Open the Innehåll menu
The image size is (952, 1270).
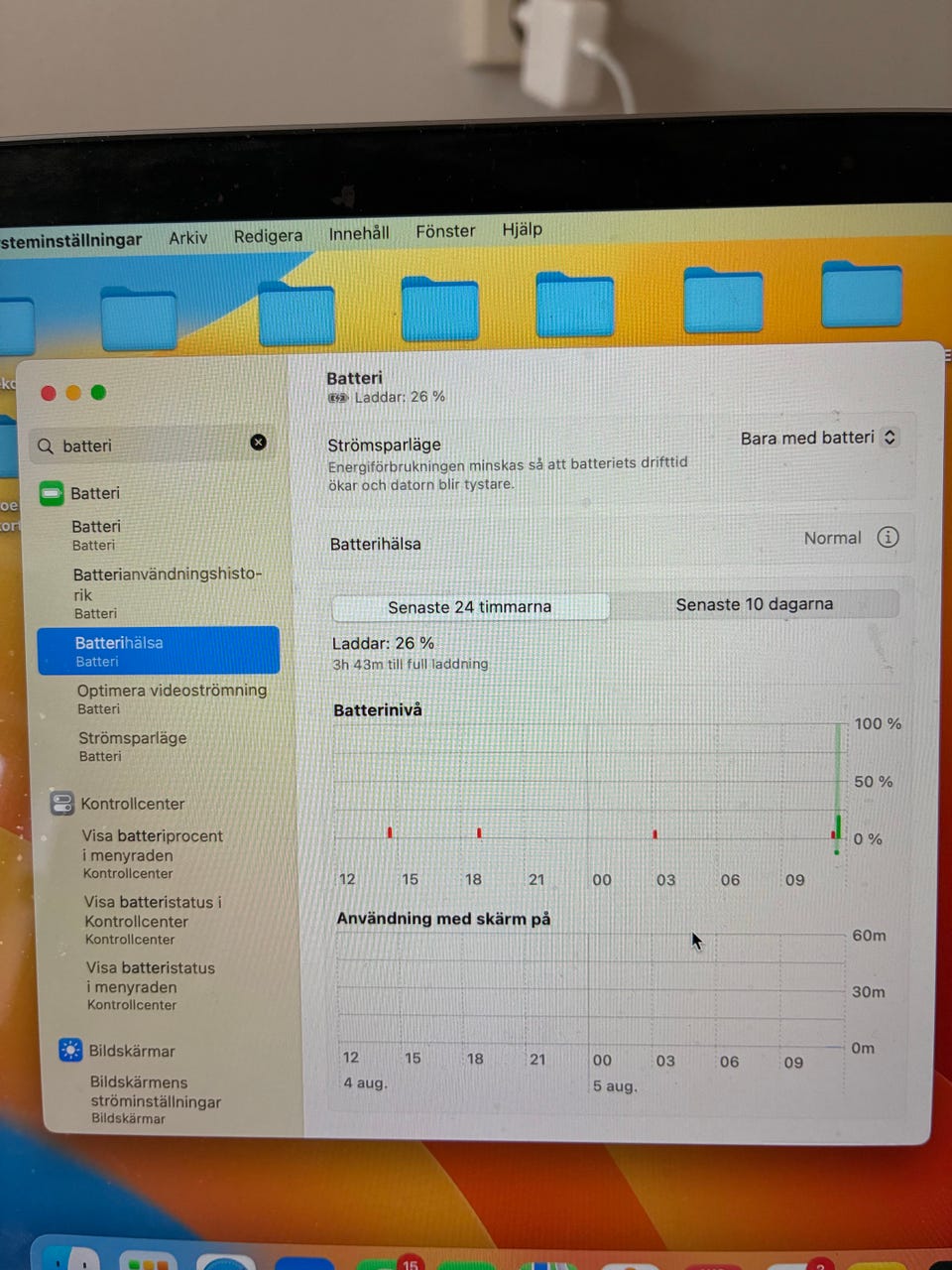(359, 233)
